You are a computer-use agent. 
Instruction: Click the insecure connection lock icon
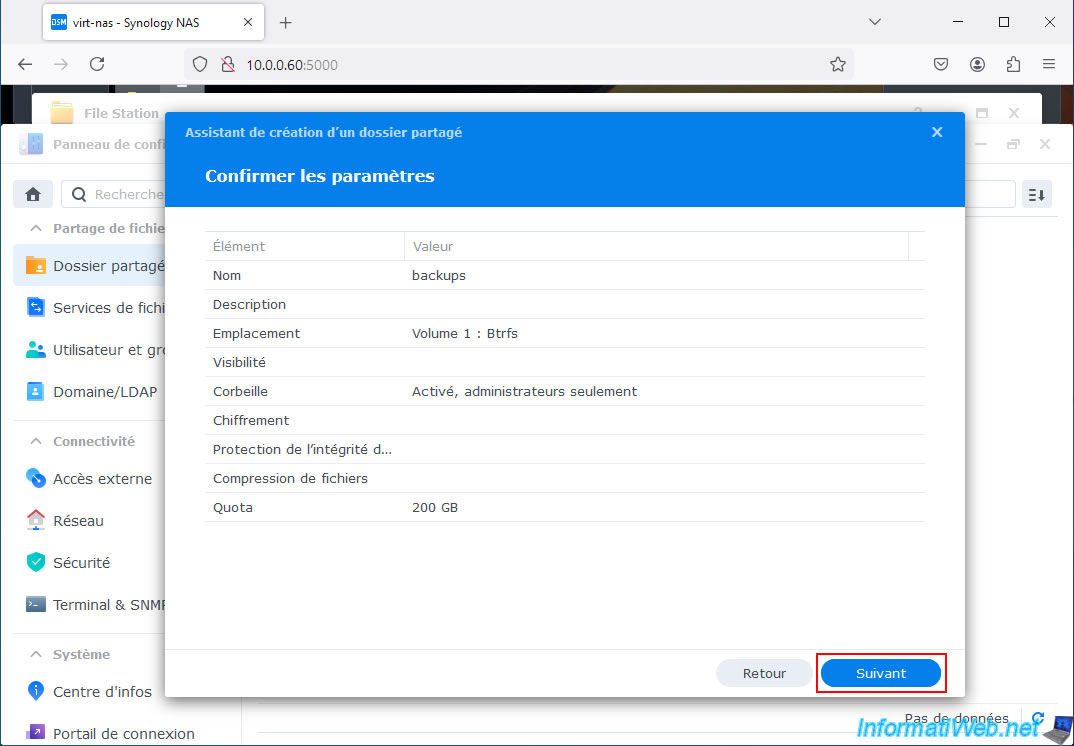(x=227, y=64)
